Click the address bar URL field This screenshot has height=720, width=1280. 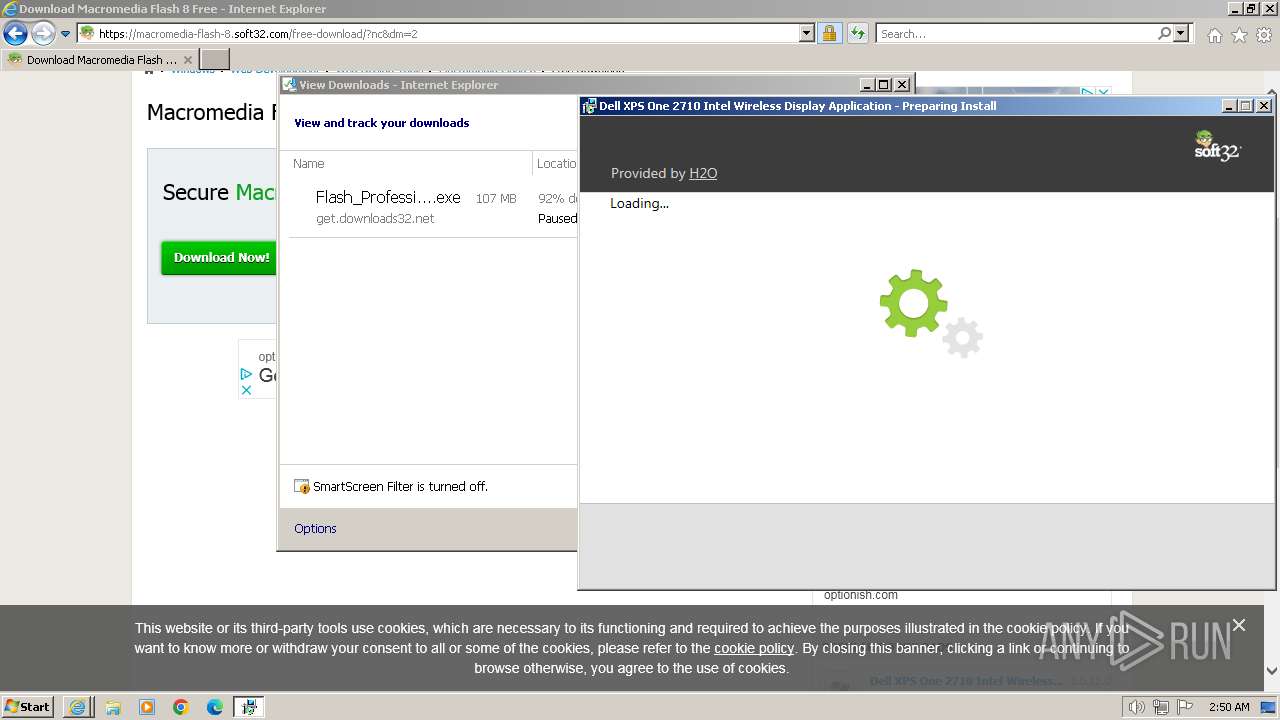[440, 33]
